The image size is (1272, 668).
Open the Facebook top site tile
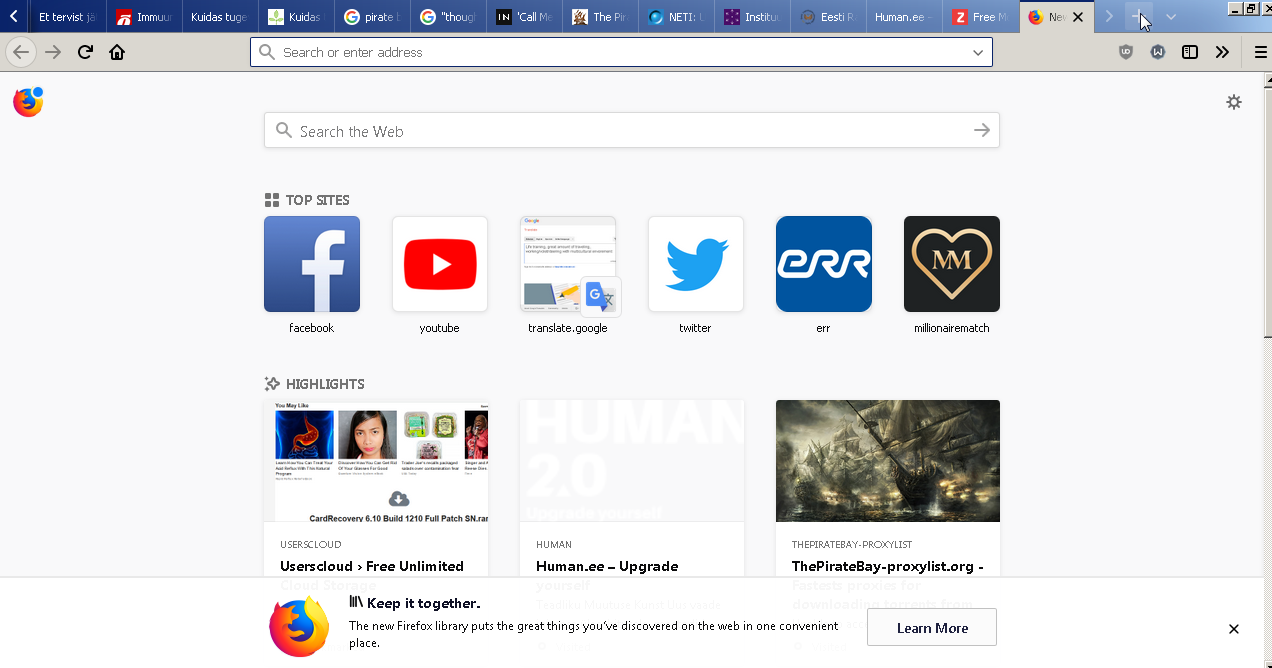312,264
